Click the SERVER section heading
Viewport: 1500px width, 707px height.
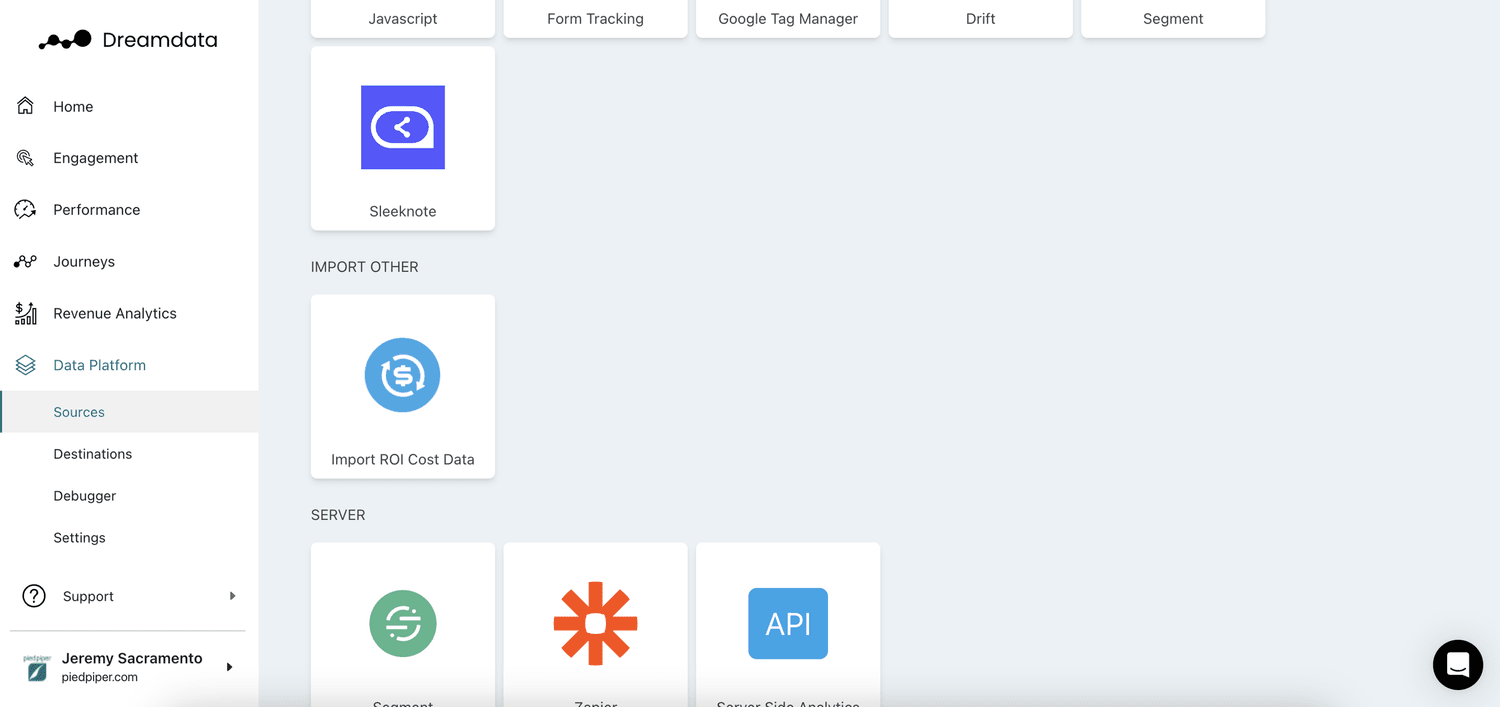pos(338,515)
